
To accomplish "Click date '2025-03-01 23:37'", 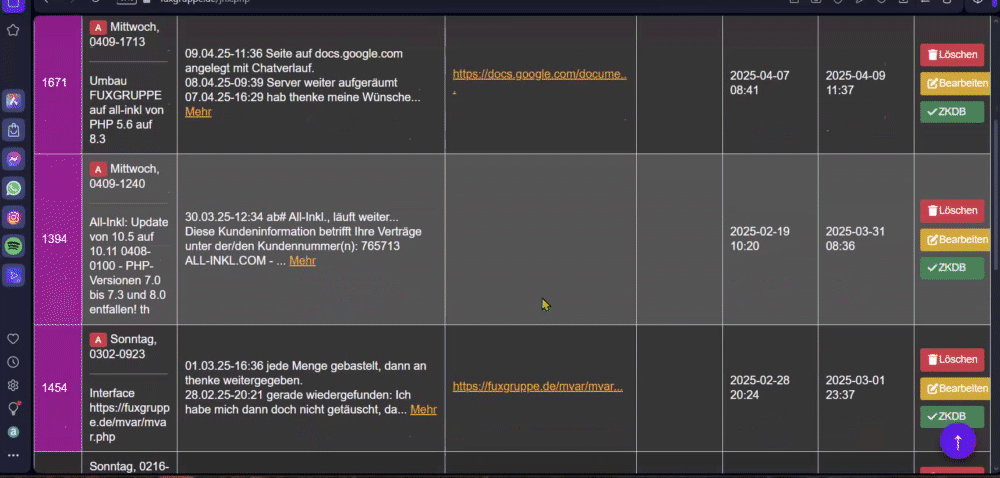I will [855, 387].
